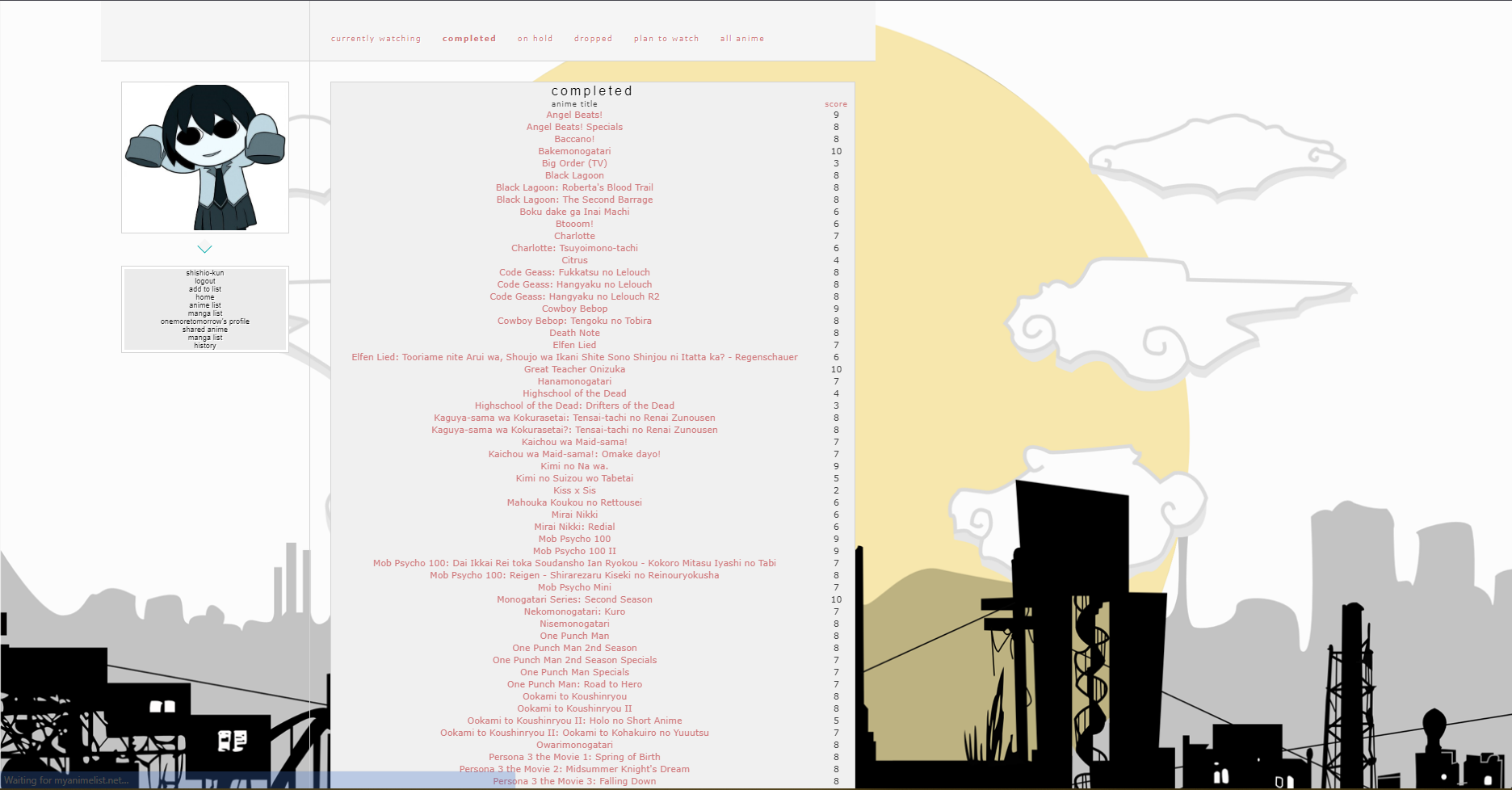
Task: Go to home in the sidebar
Action: coord(205,297)
